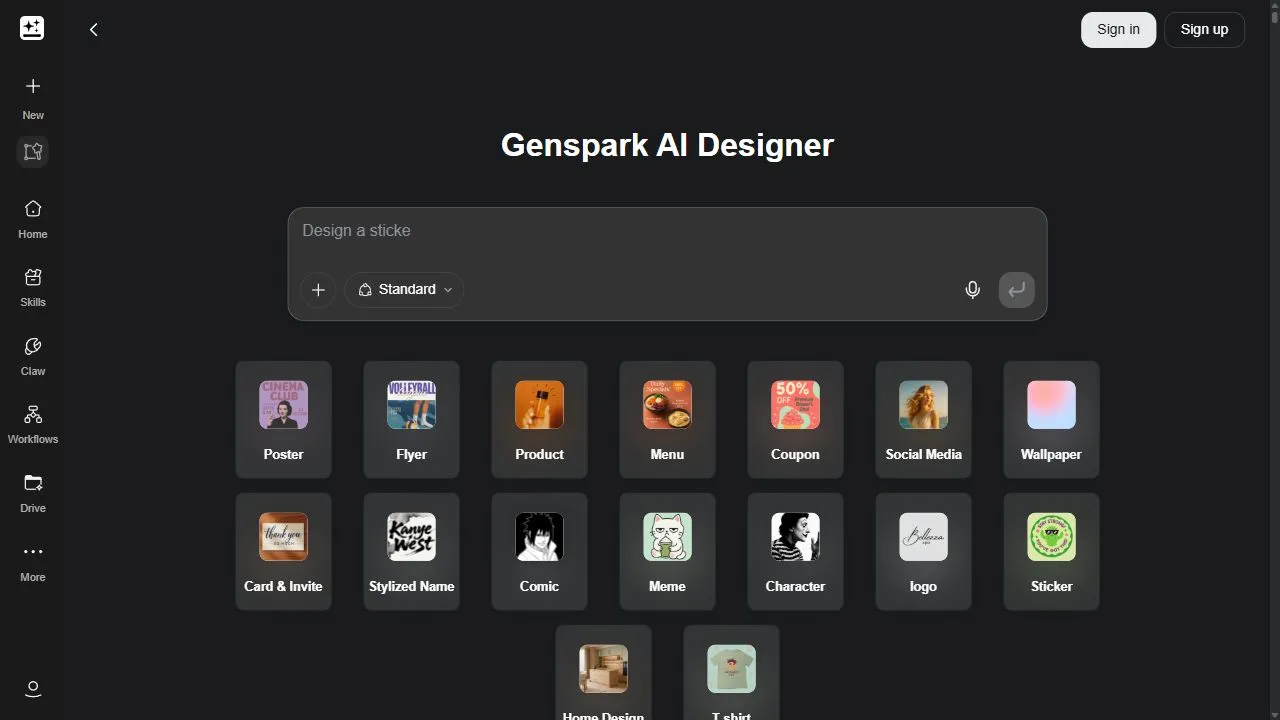The width and height of the screenshot is (1280, 720).
Task: Start a New project from sidebar
Action: tap(33, 99)
